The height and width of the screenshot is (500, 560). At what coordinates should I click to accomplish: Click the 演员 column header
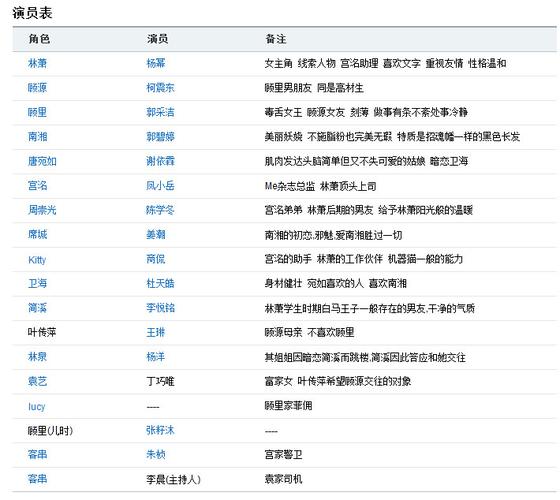[x=158, y=39]
